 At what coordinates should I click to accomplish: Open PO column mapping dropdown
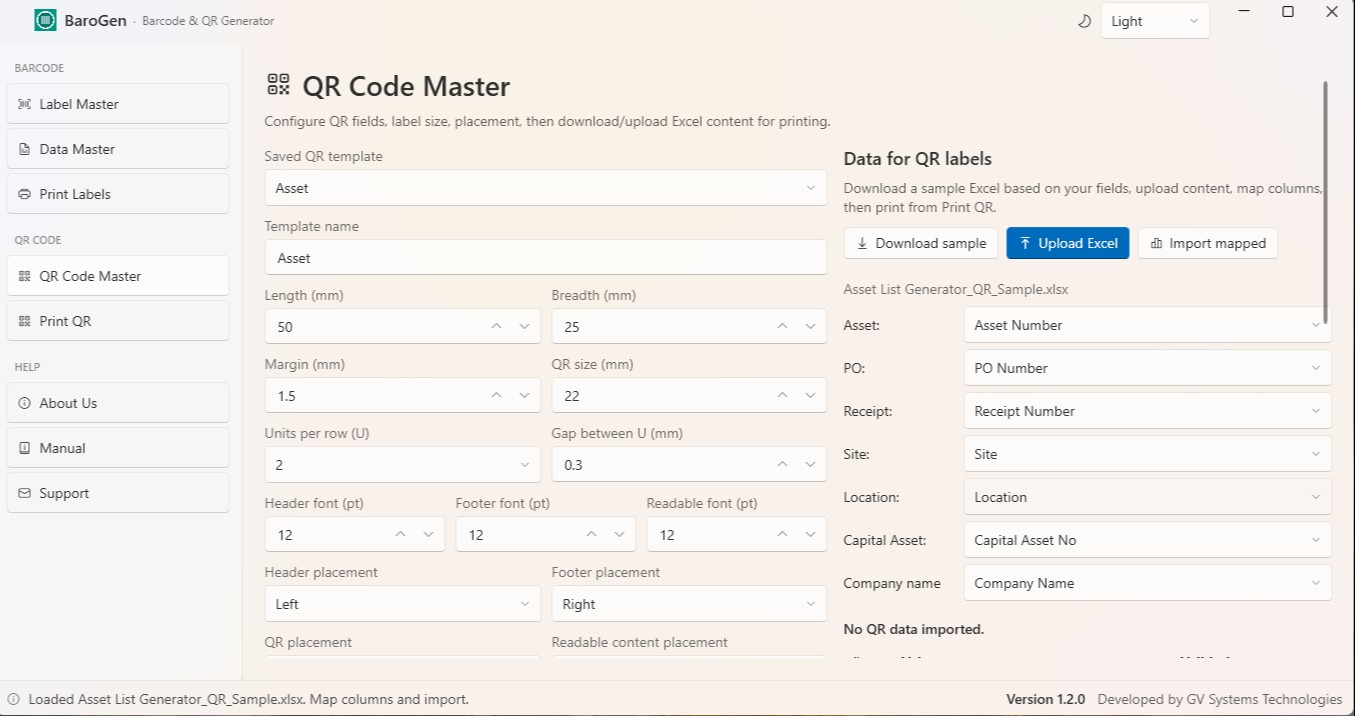[1147, 368]
